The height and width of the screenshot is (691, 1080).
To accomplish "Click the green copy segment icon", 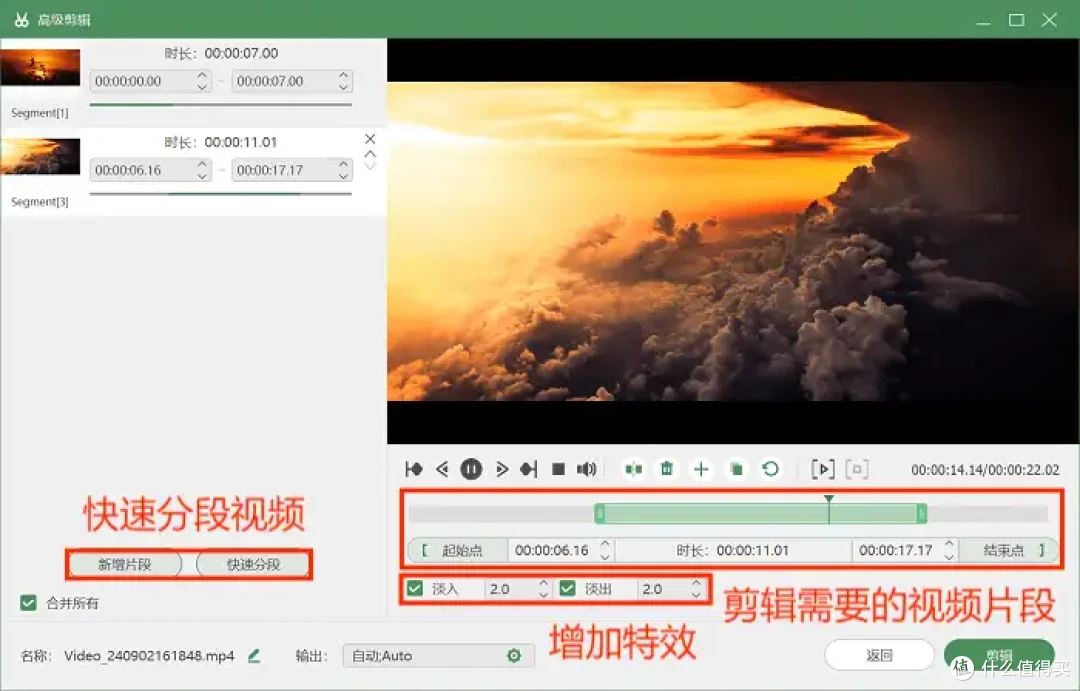I will [736, 469].
